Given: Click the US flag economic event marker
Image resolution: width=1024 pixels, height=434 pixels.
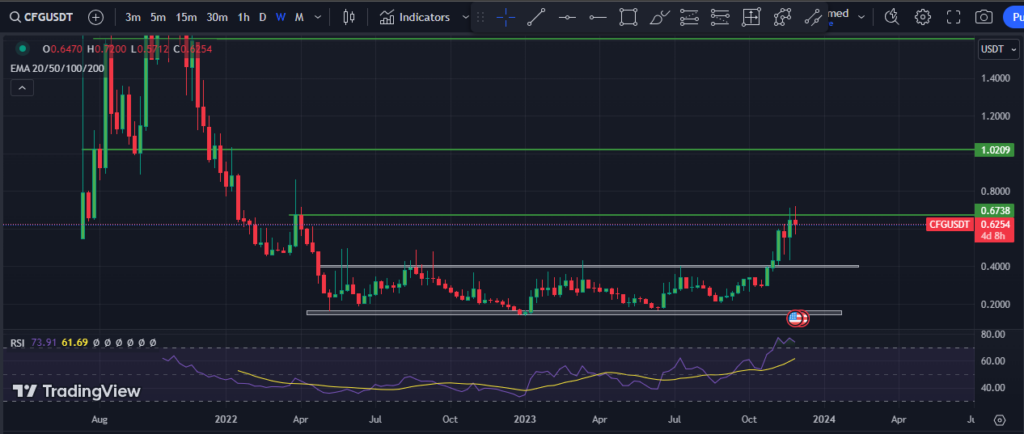Looking at the screenshot, I should (x=795, y=318).
